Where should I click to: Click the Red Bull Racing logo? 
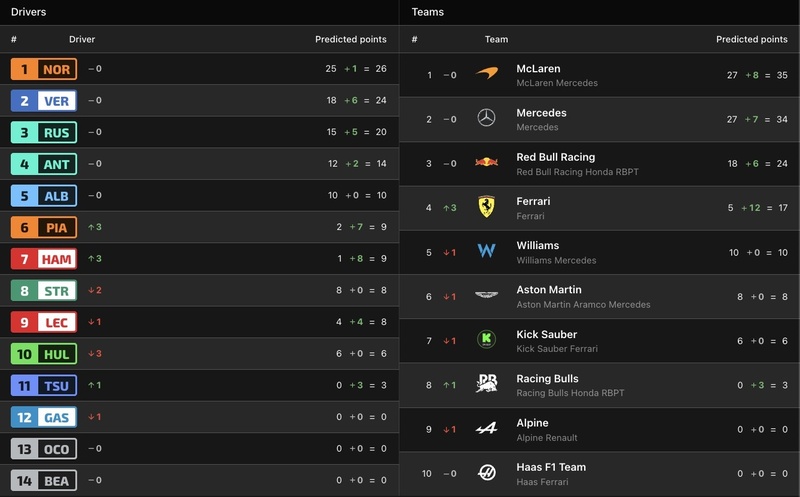(486, 163)
